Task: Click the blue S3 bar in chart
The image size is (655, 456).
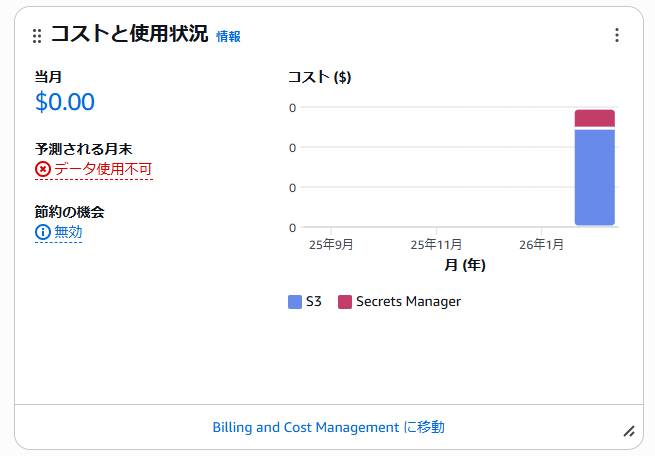Action: 594,177
